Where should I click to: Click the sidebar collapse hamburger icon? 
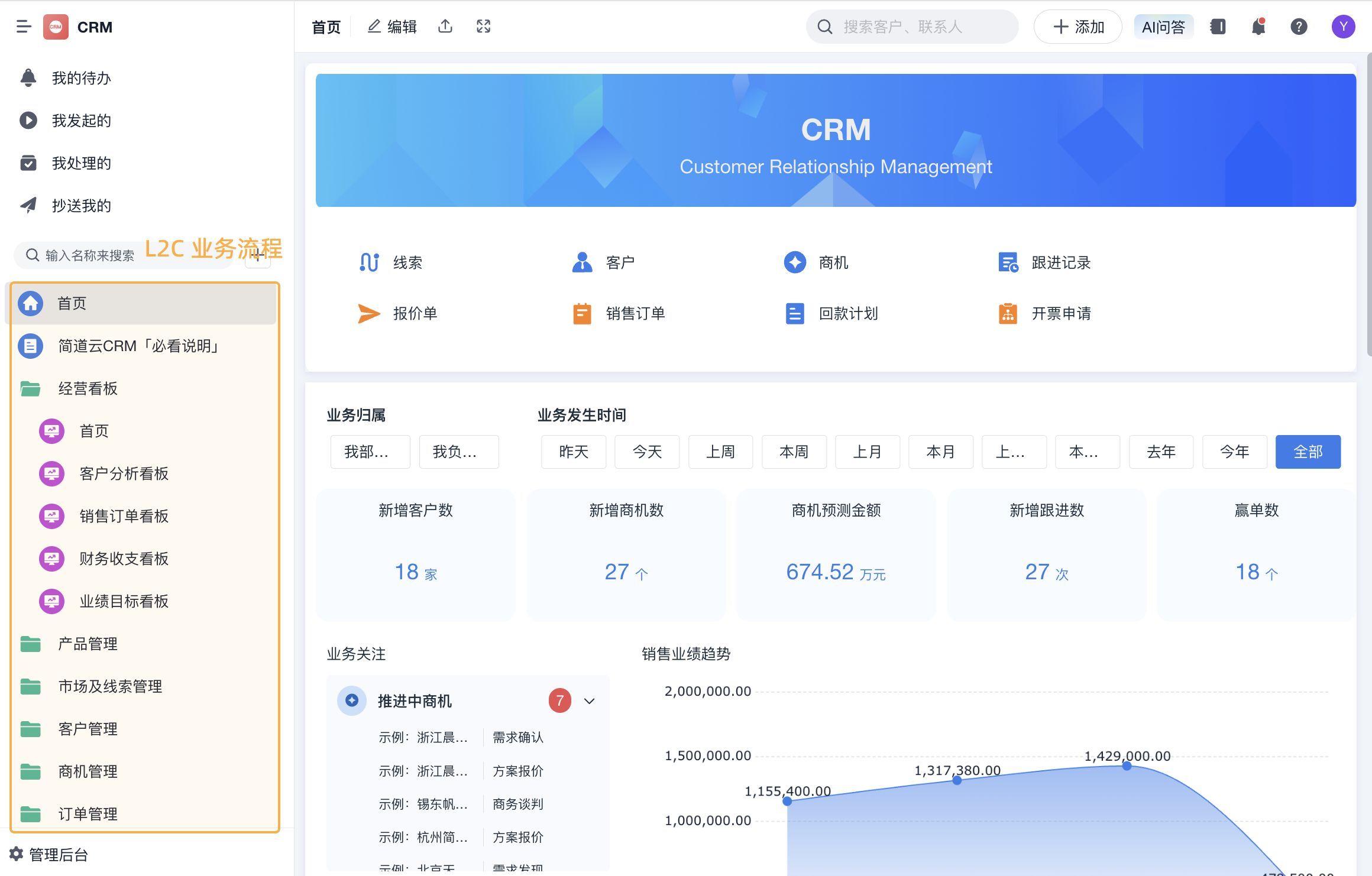click(x=24, y=27)
